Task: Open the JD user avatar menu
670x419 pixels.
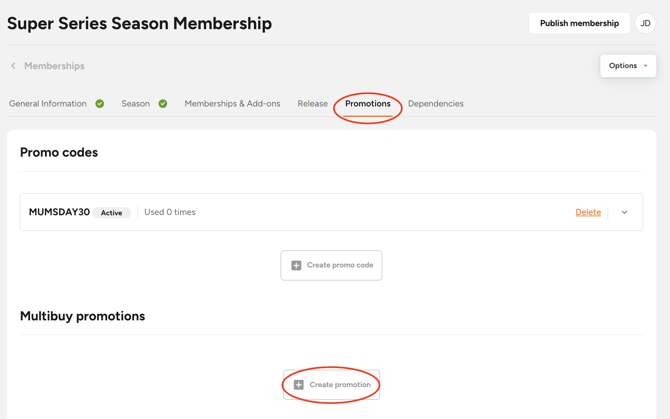Action: [645, 23]
